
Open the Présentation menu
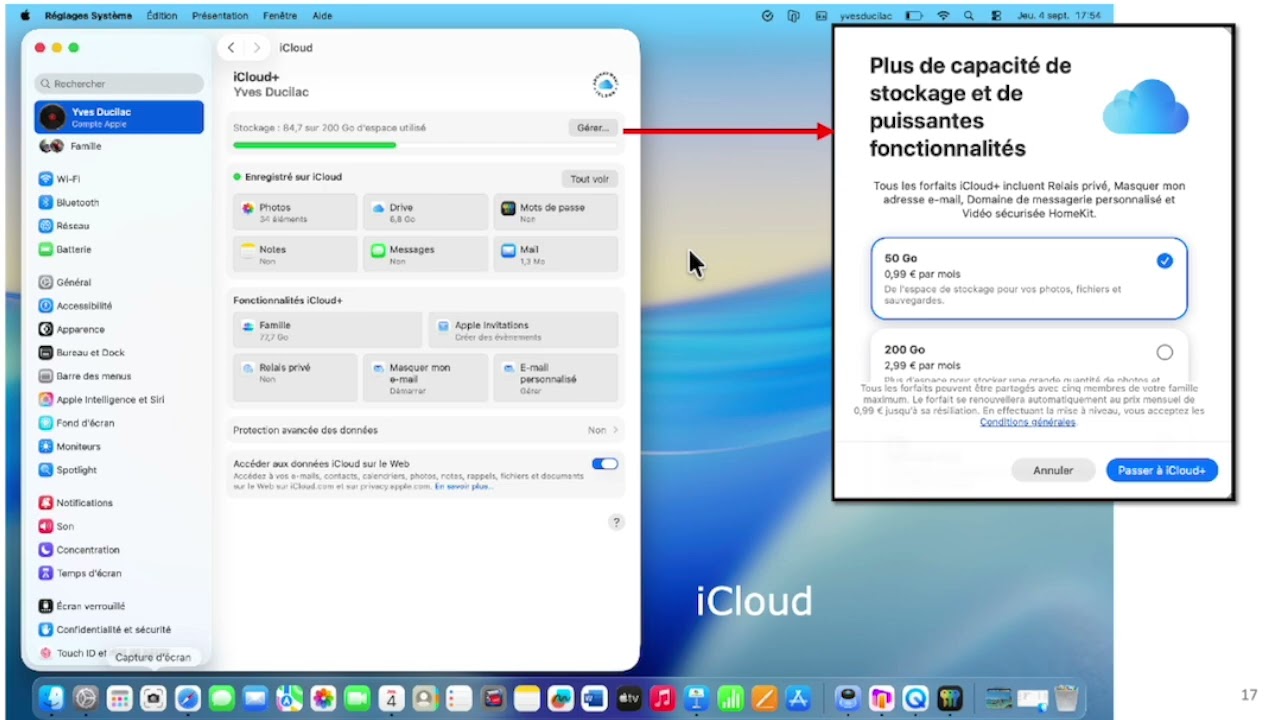[219, 16]
